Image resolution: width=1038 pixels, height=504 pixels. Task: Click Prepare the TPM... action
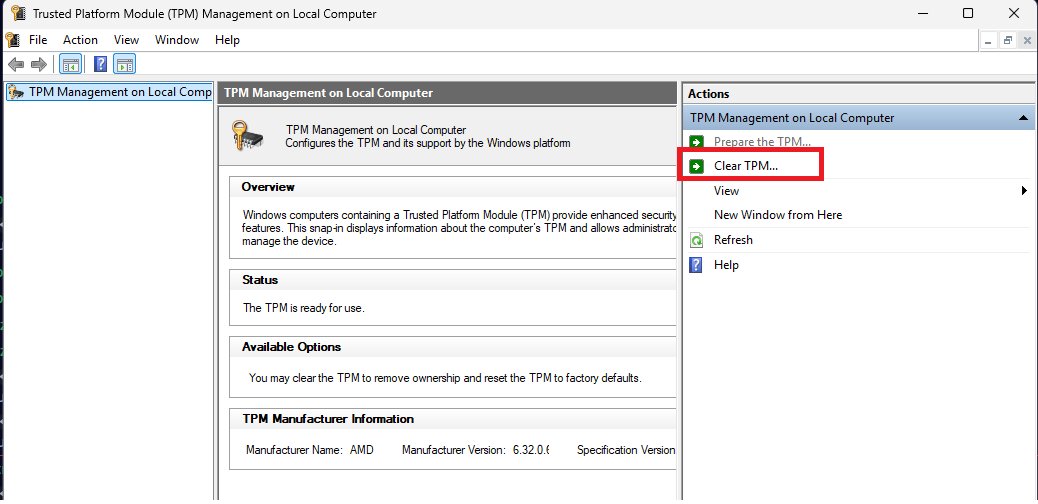click(x=762, y=142)
